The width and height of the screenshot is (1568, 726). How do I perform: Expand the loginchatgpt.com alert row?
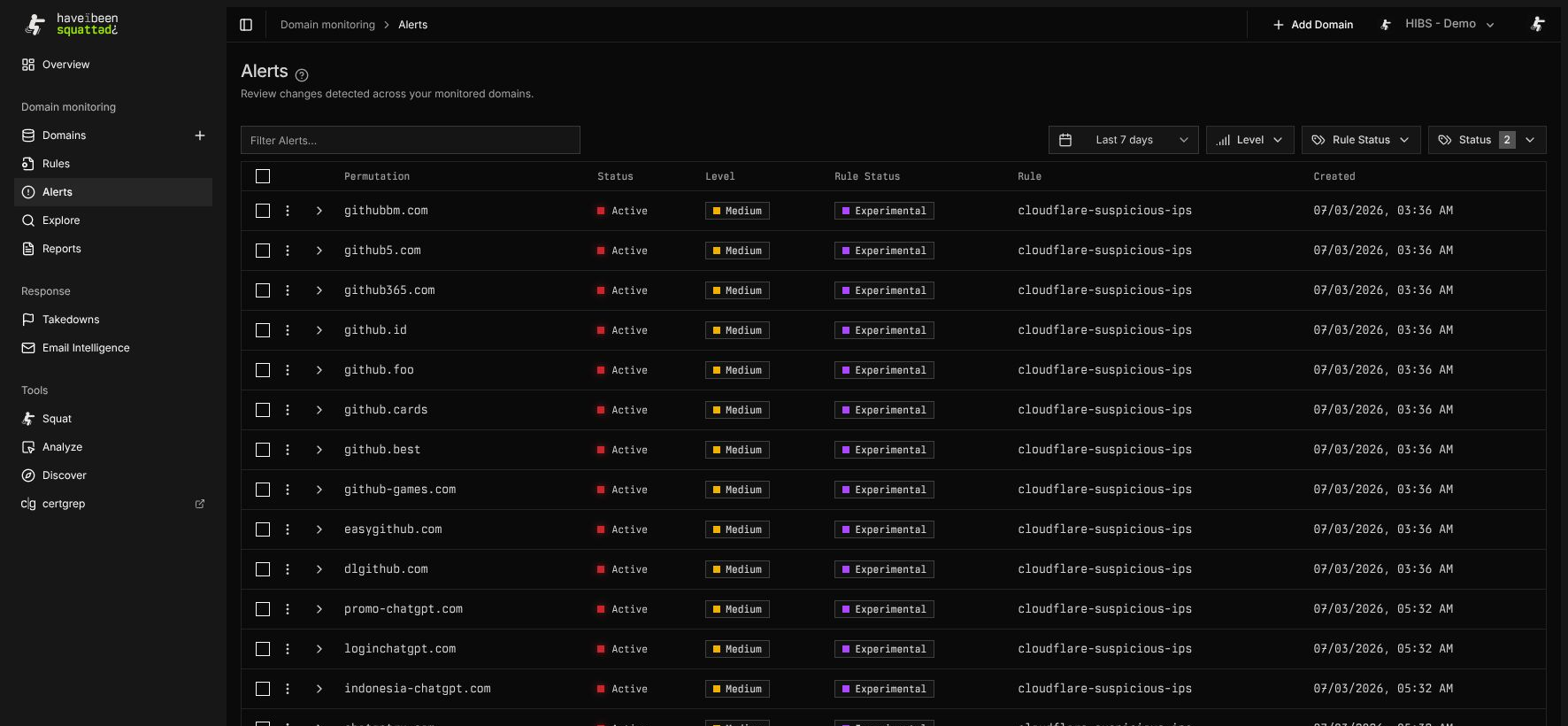point(319,649)
